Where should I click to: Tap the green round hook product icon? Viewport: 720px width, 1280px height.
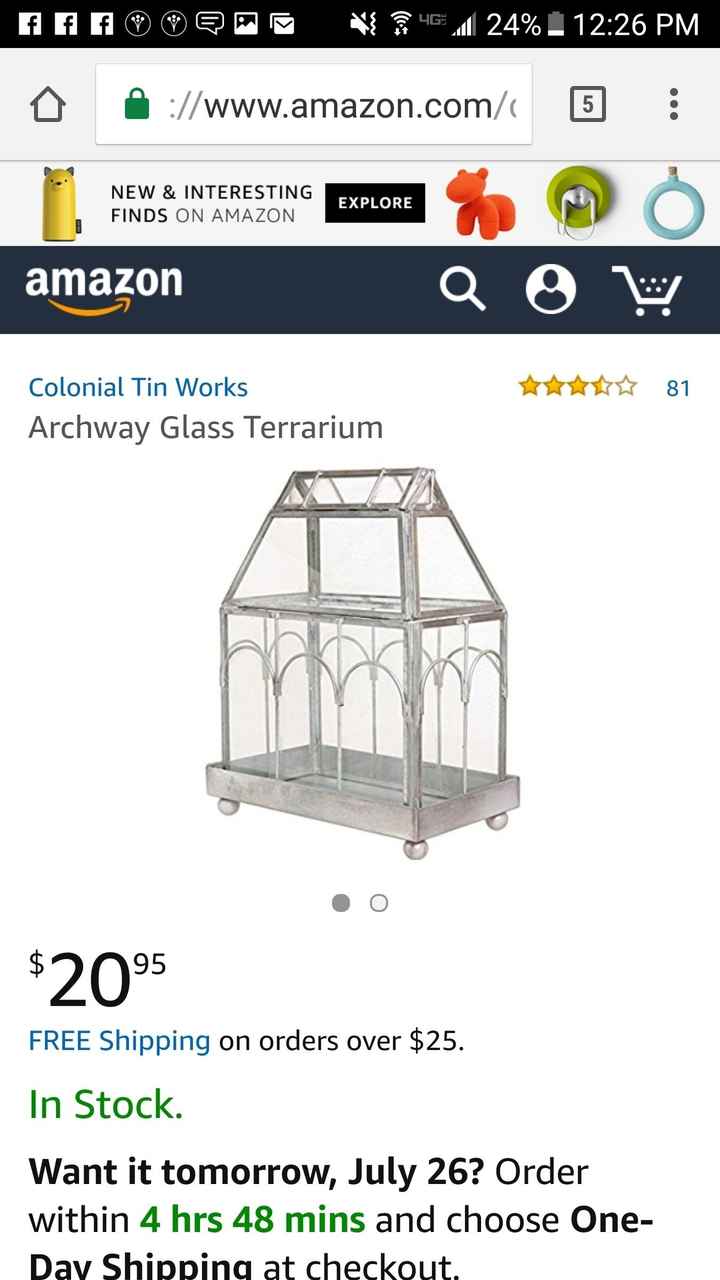pyautogui.click(x=578, y=202)
